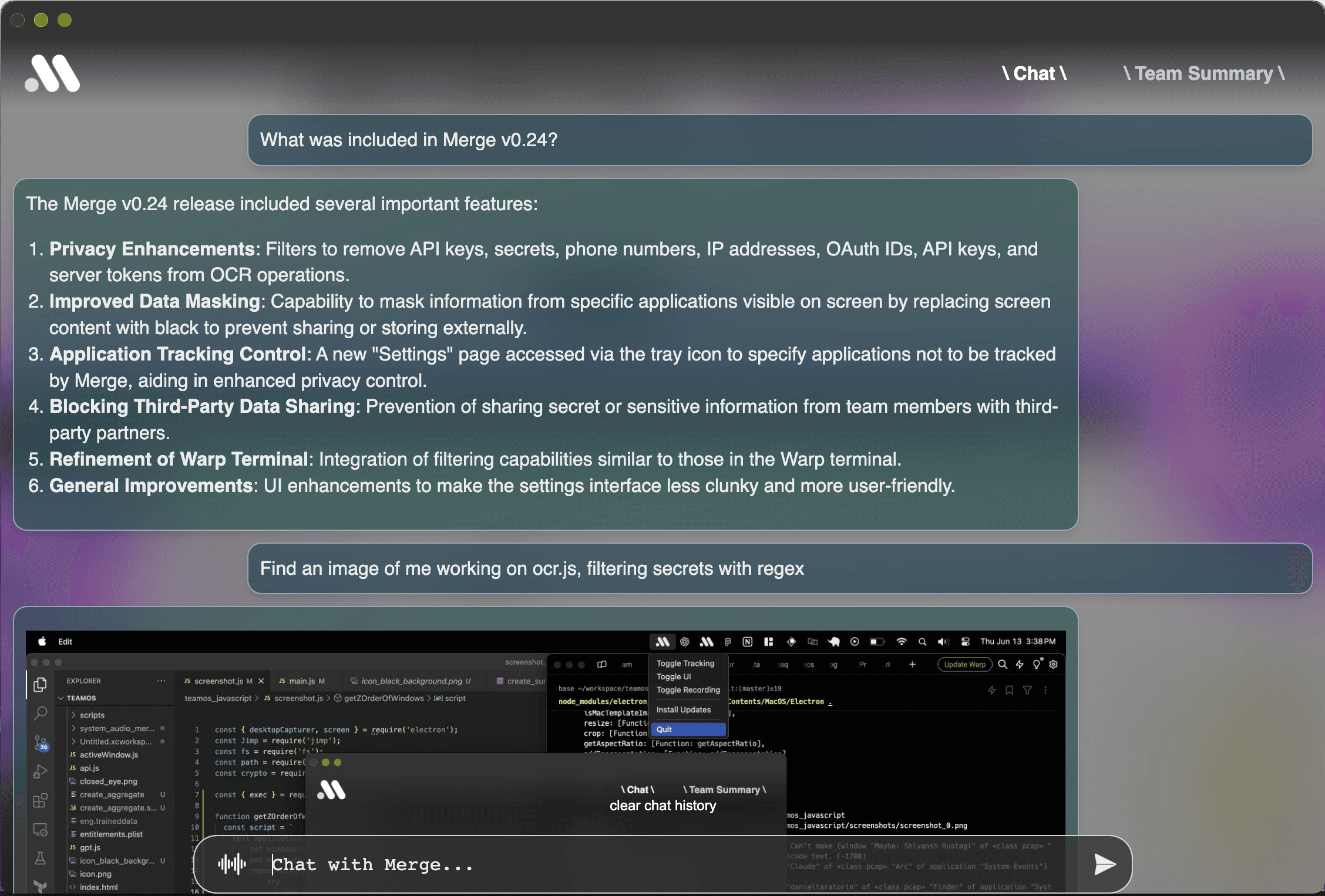Choose Toggle Tracking from the tray menu
This screenshot has height=896, width=1325.
point(685,663)
